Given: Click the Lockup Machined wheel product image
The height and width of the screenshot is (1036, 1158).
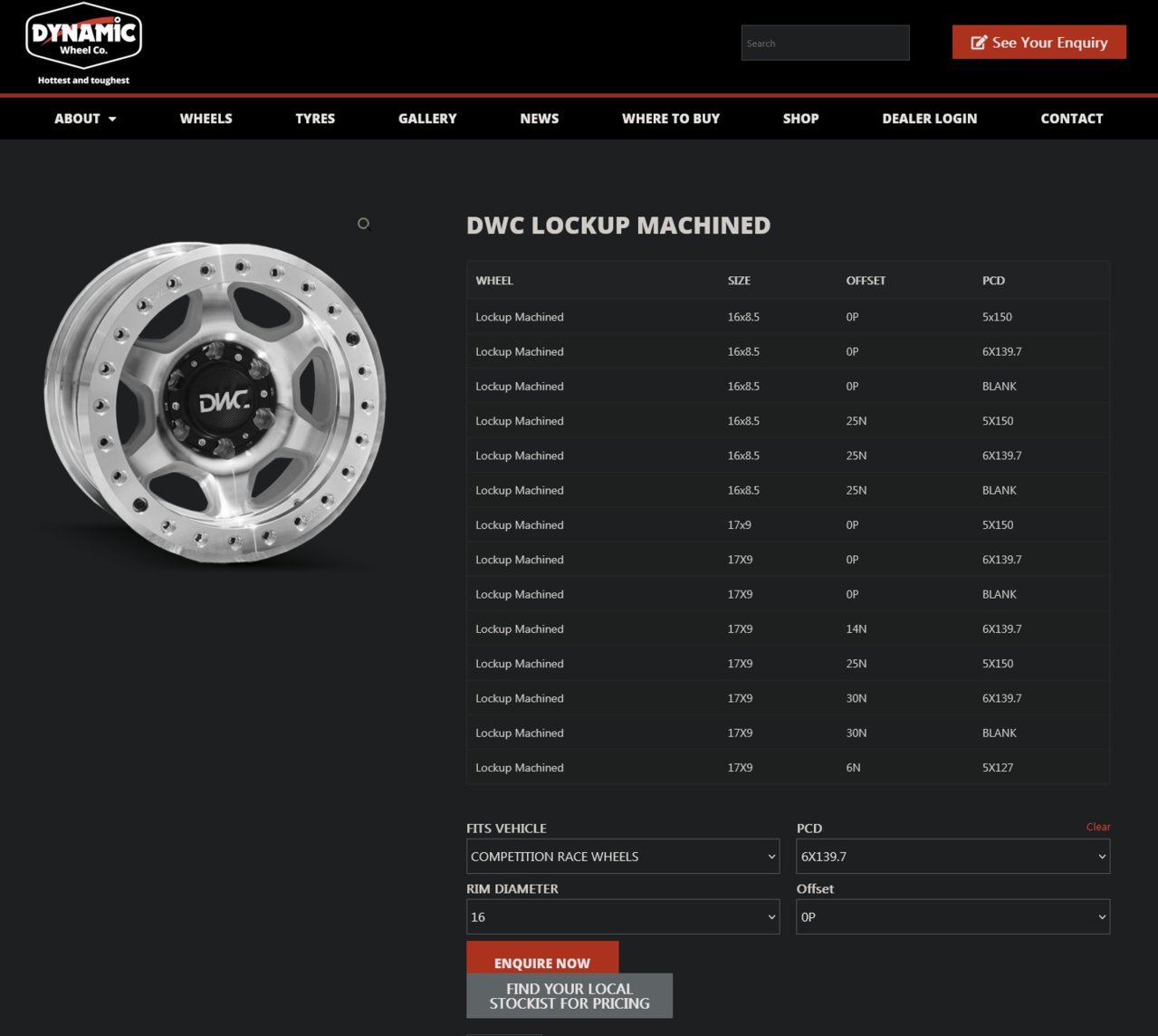Looking at the screenshot, I should [215, 403].
